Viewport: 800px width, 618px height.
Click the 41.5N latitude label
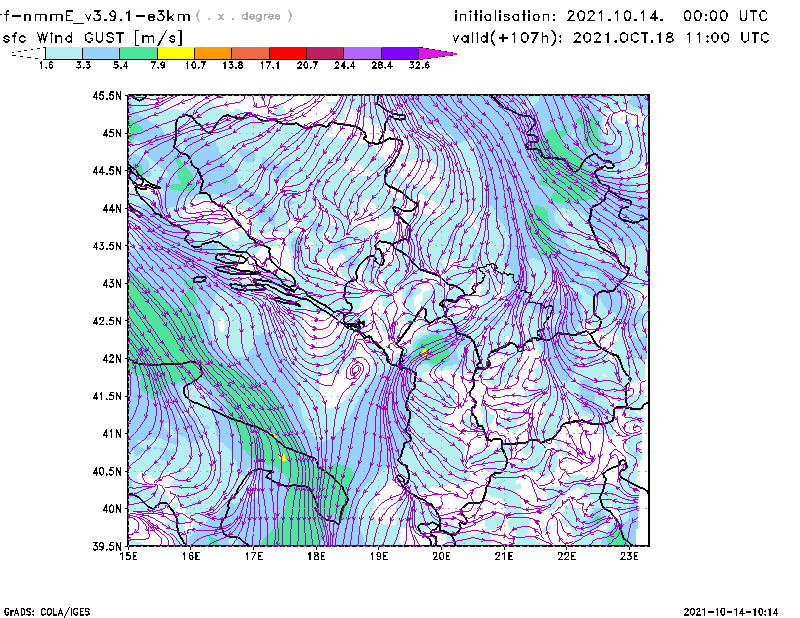107,396
